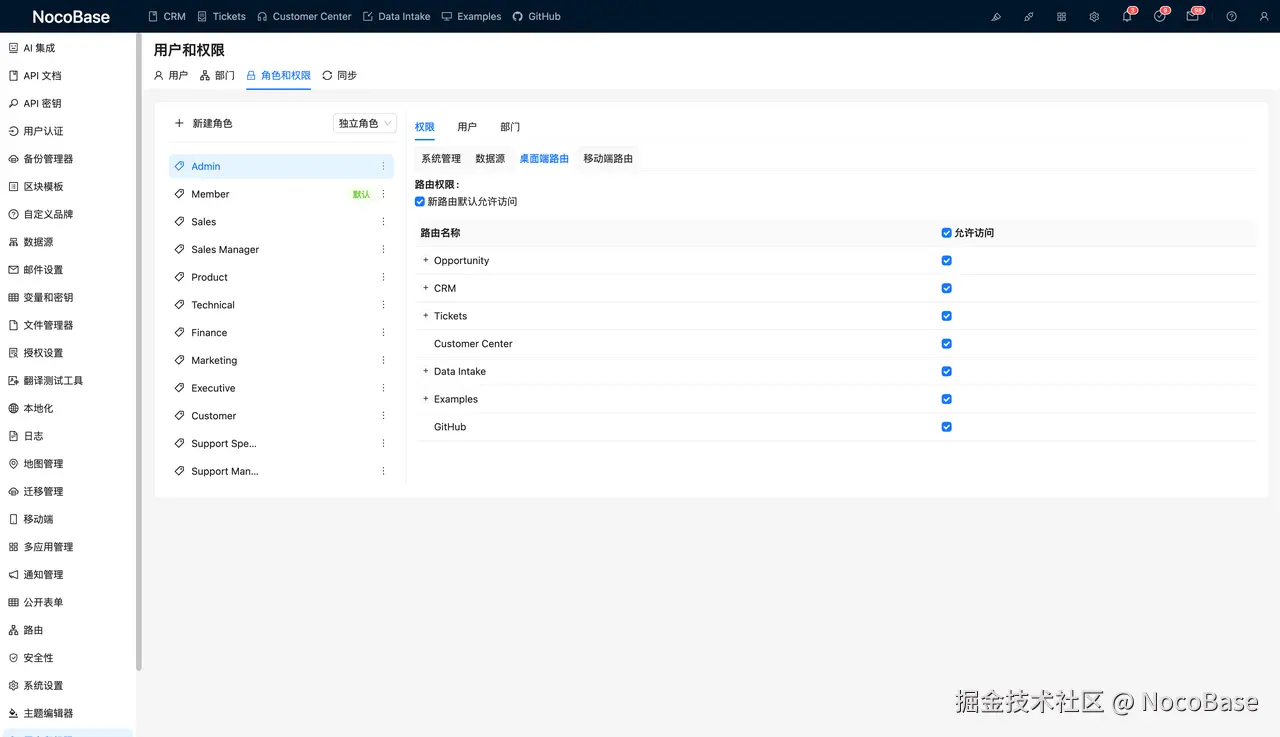This screenshot has height=737, width=1280.
Task: Expand the Opportunity route row
Action: [x=425, y=260]
